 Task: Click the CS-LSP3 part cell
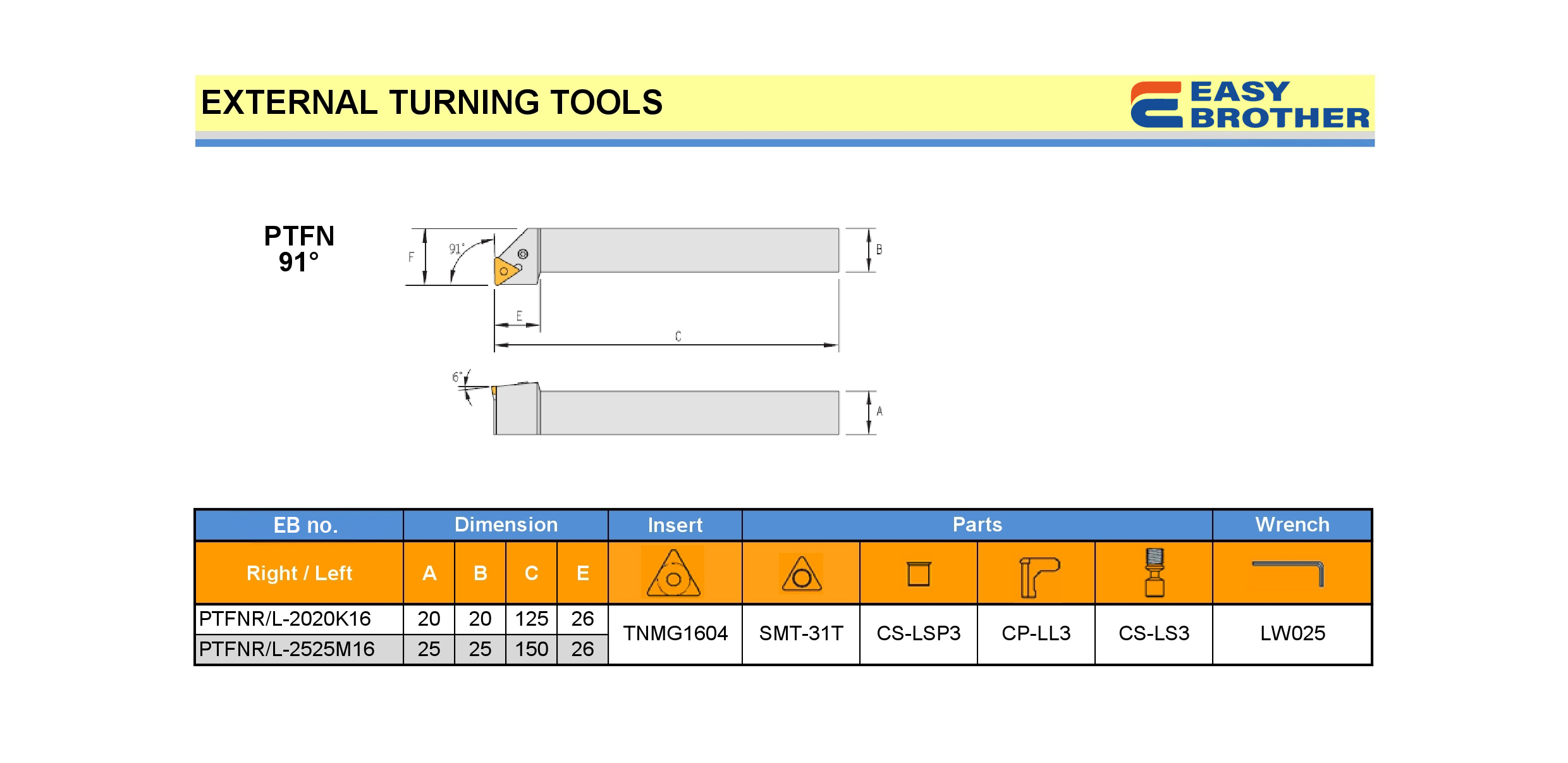918,633
